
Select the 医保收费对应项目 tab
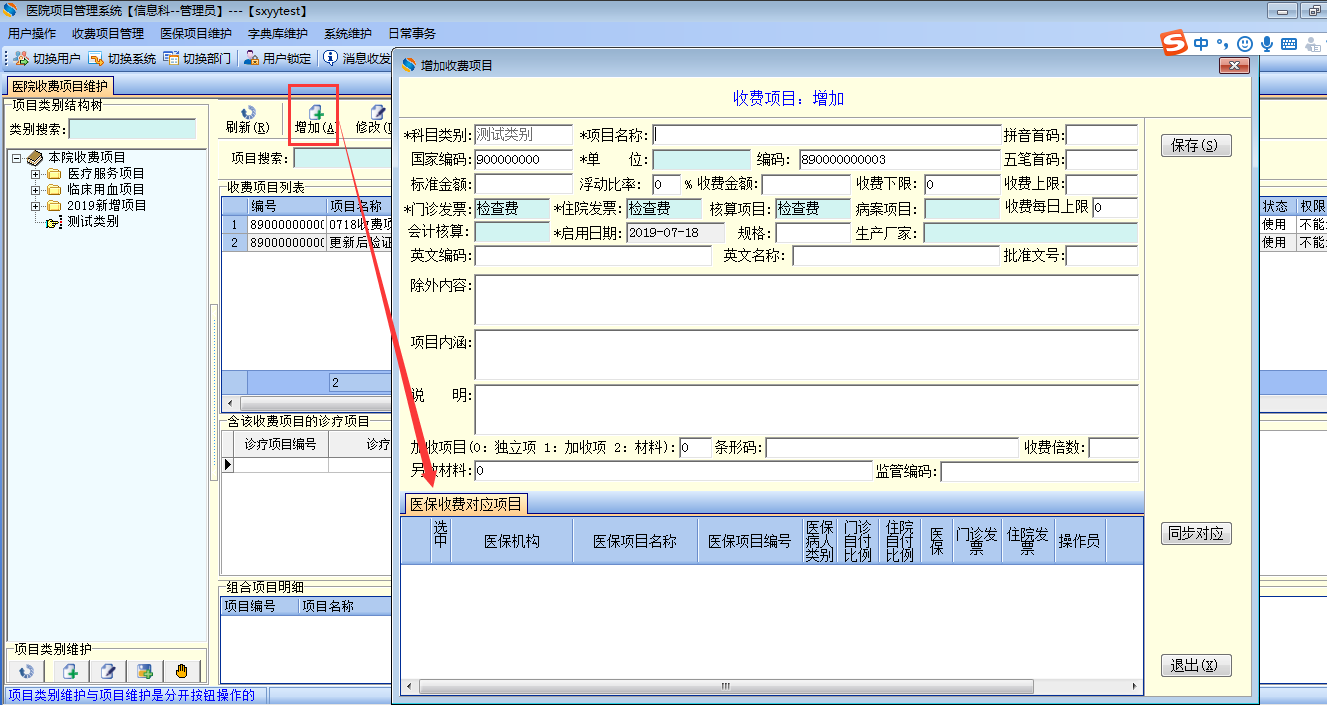tap(466, 504)
